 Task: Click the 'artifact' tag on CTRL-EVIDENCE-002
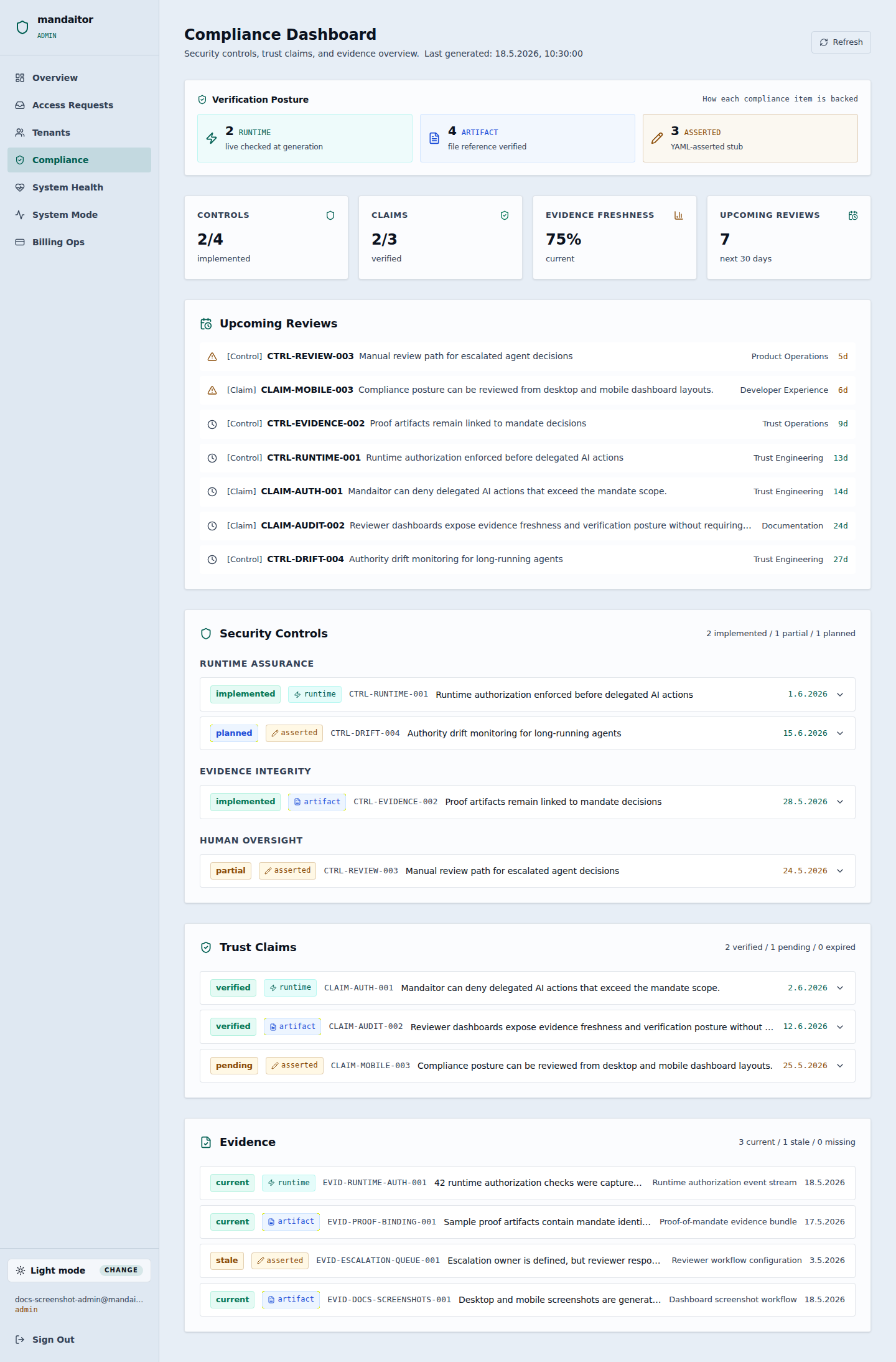coord(317,802)
